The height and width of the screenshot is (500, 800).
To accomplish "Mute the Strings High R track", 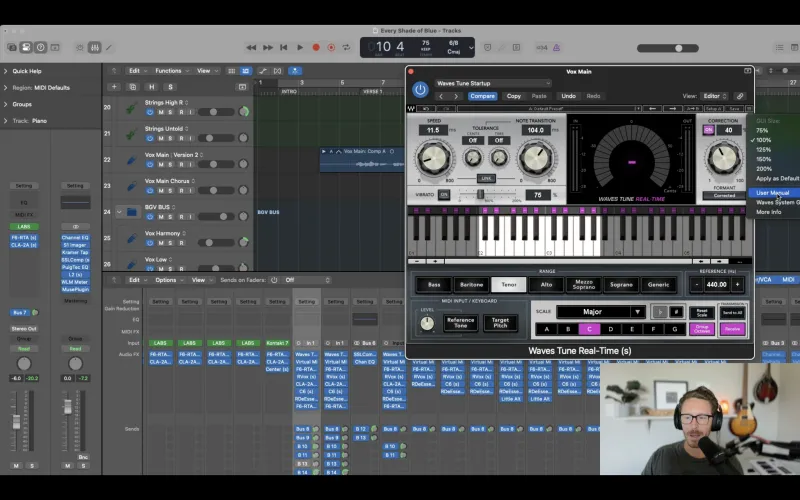I will coord(160,111).
